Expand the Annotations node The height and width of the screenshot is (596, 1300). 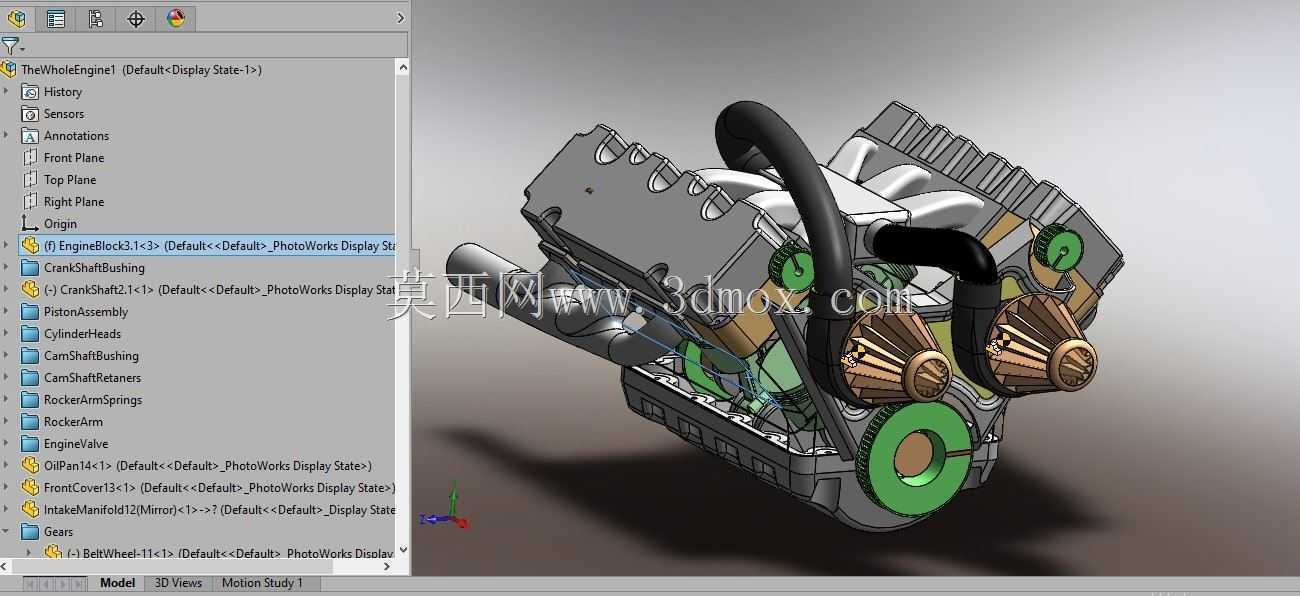(6, 136)
